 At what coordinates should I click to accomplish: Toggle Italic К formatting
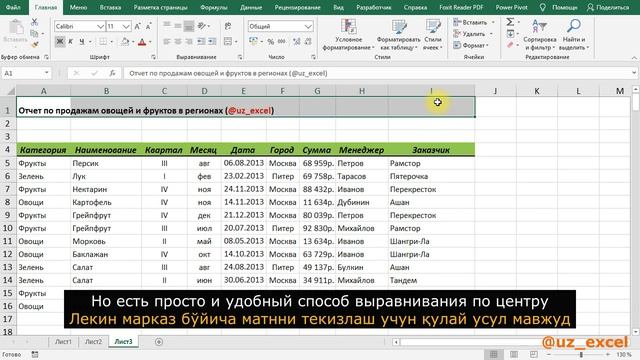(x=71, y=42)
